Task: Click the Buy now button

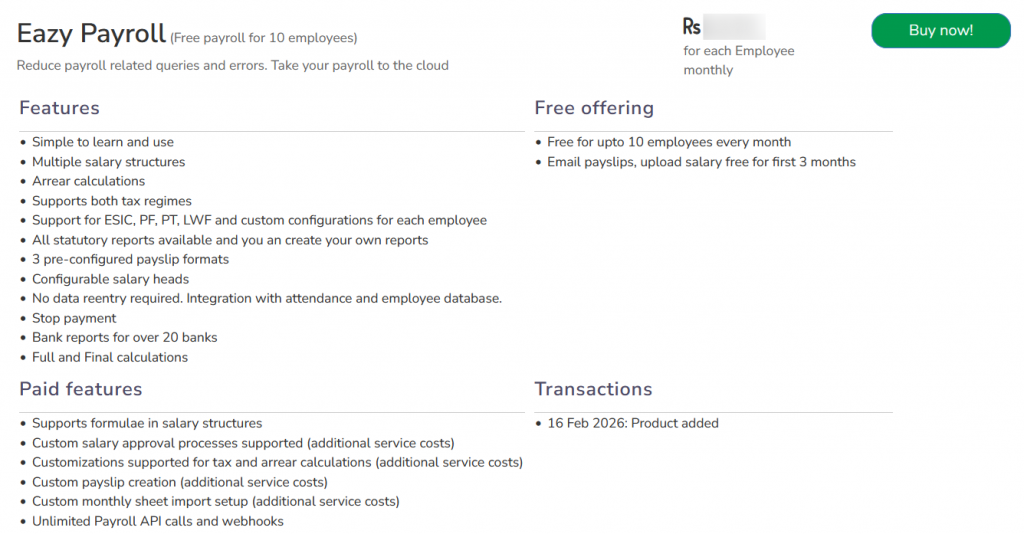Action: 940,31
